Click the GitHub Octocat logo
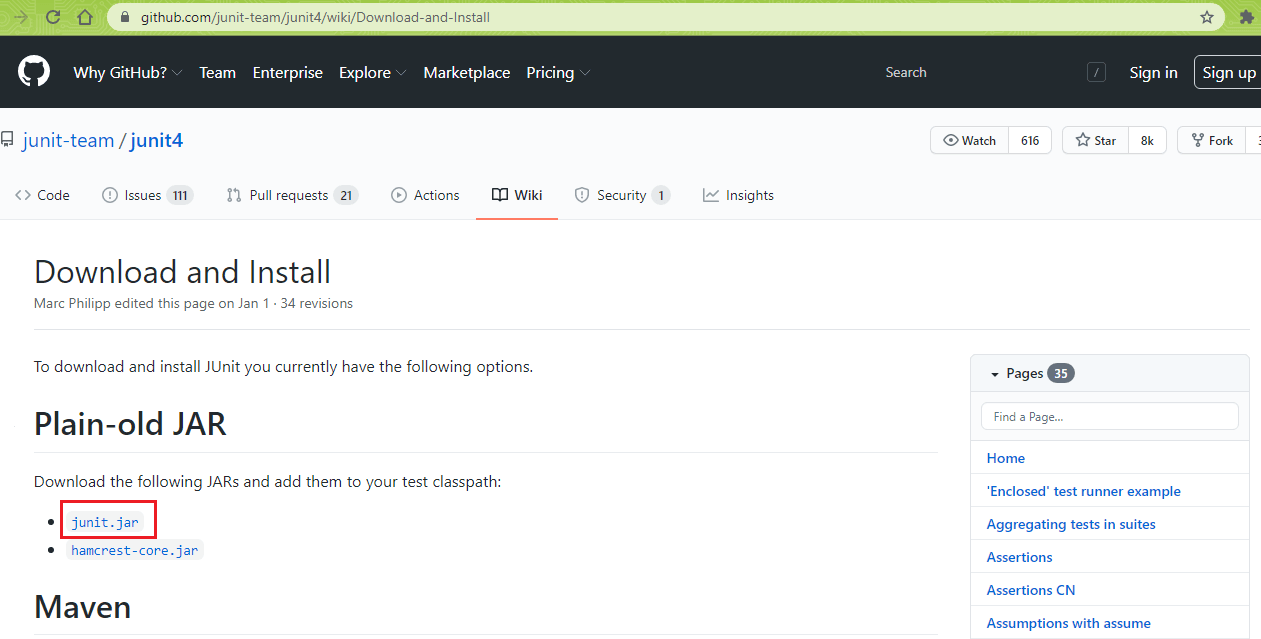The width and height of the screenshot is (1261, 639). [34, 72]
